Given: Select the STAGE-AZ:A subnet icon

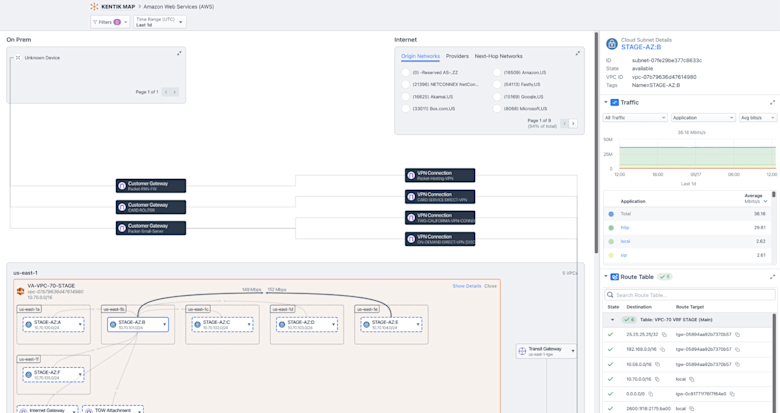Looking at the screenshot, I should 29,325.
